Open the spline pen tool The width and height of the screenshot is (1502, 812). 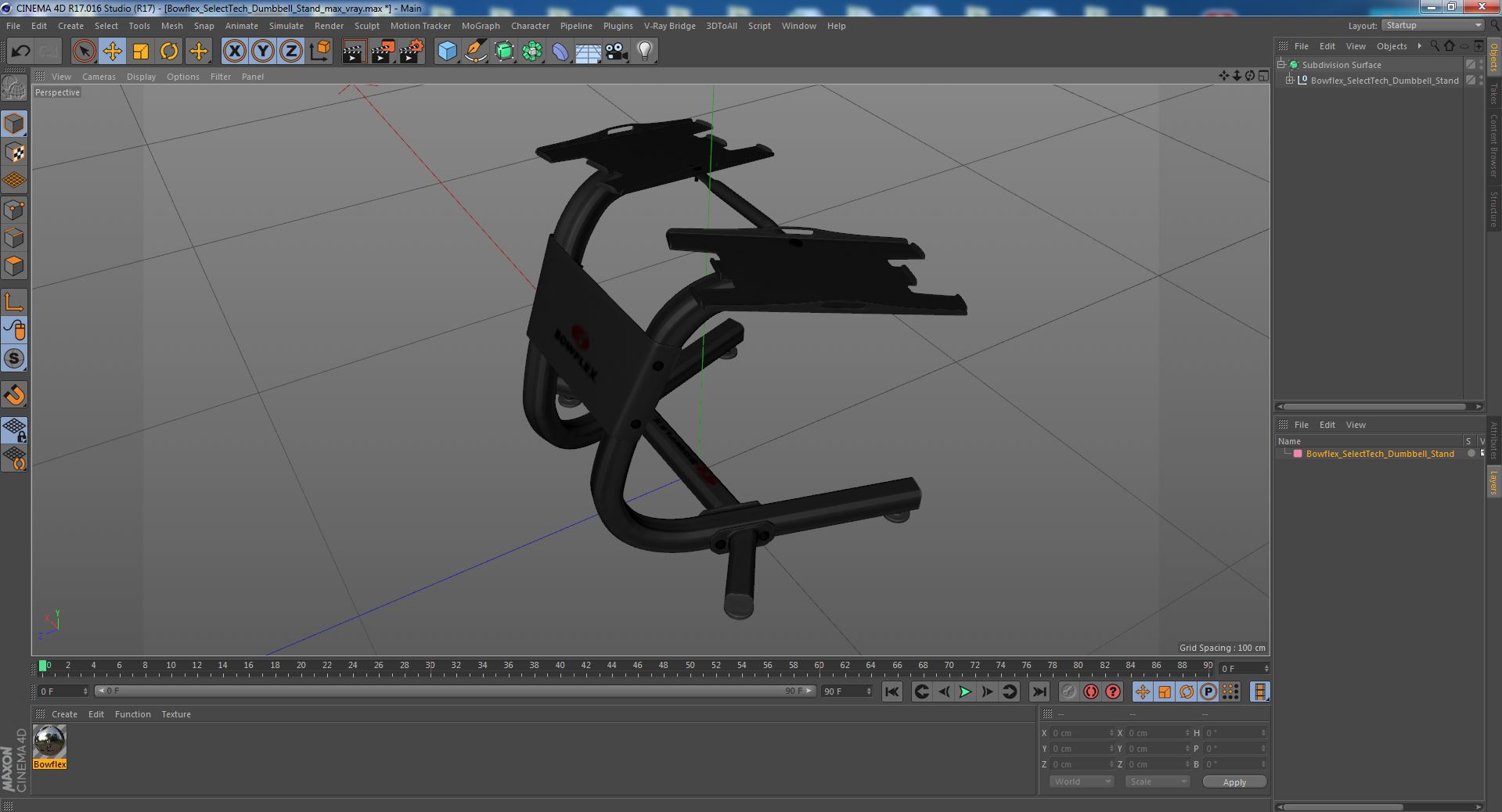(475, 52)
